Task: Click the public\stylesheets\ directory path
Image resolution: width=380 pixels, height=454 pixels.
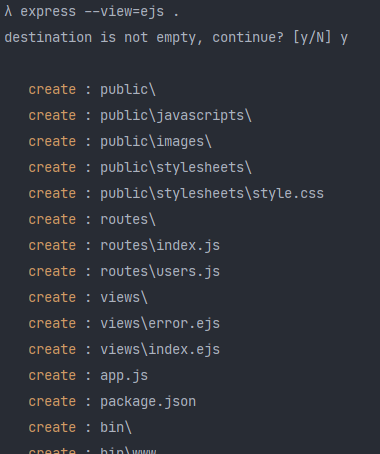Action: coord(176,168)
